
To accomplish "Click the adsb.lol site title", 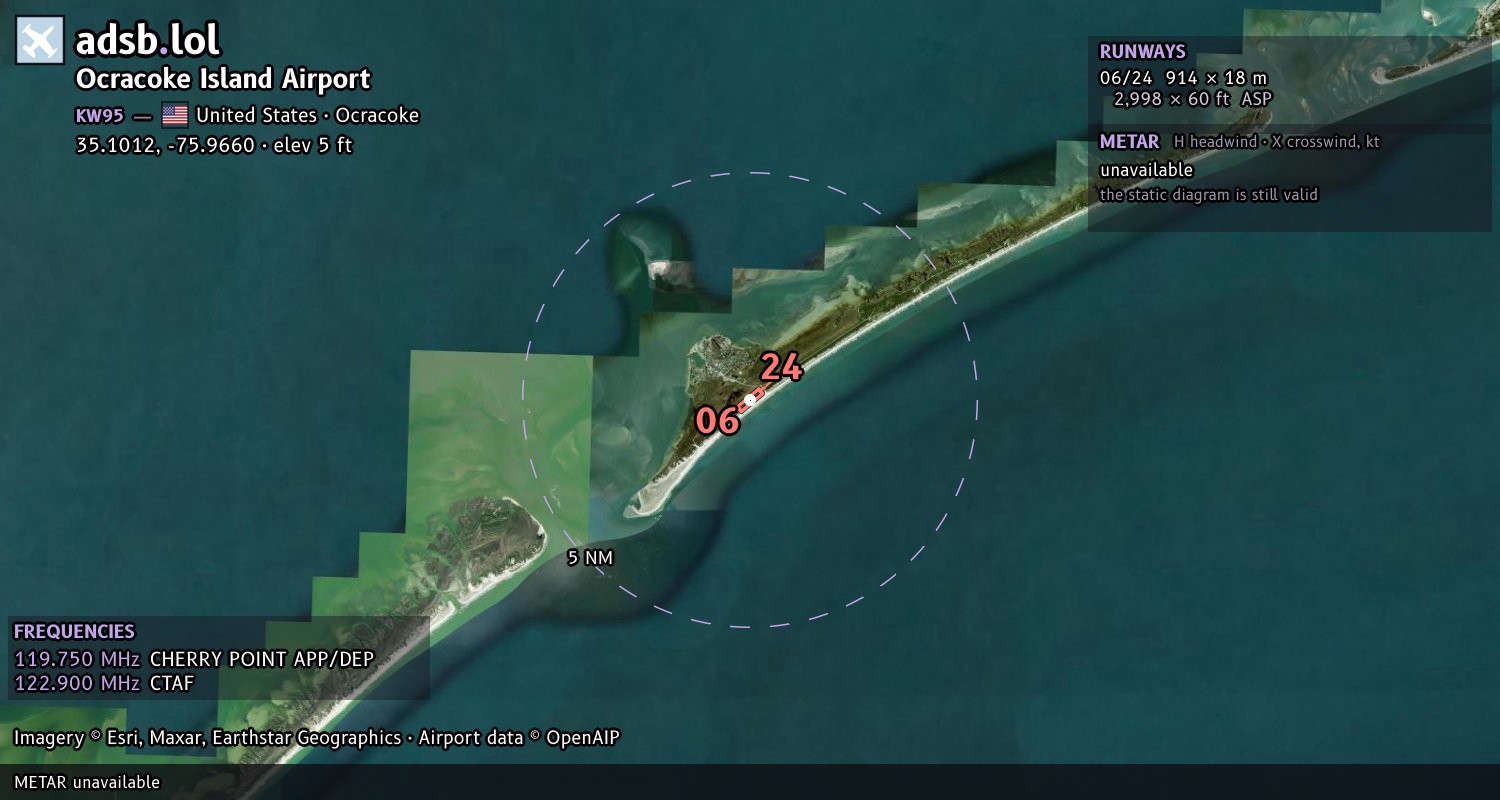I will pyautogui.click(x=148, y=40).
